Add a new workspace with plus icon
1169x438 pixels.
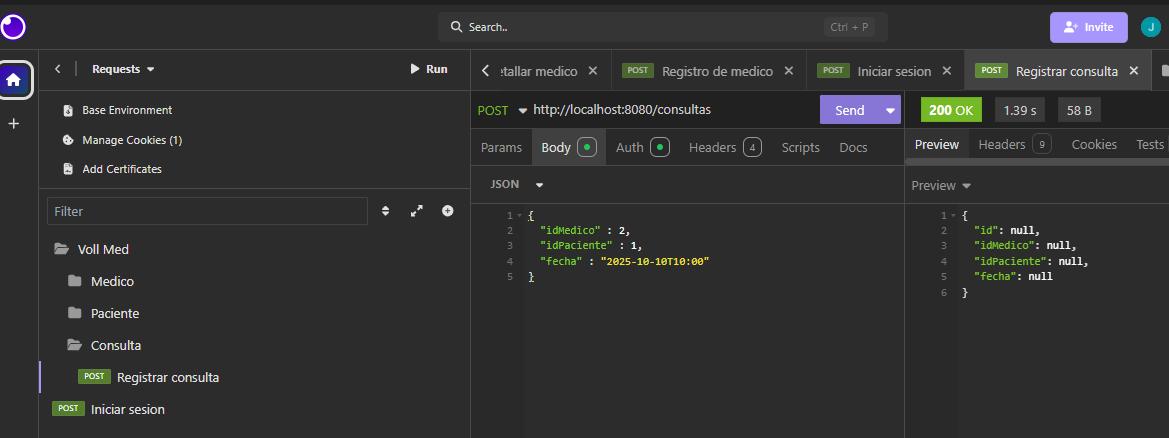pyautogui.click(x=13, y=124)
